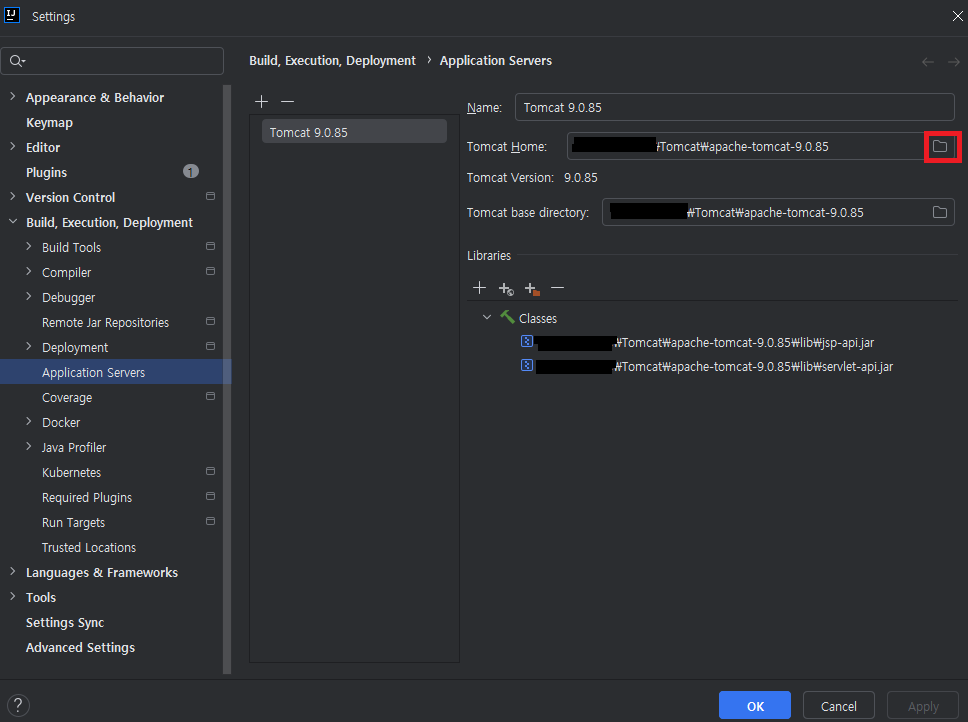Open Required Plugins settings
The image size is (968, 722).
tap(87, 497)
